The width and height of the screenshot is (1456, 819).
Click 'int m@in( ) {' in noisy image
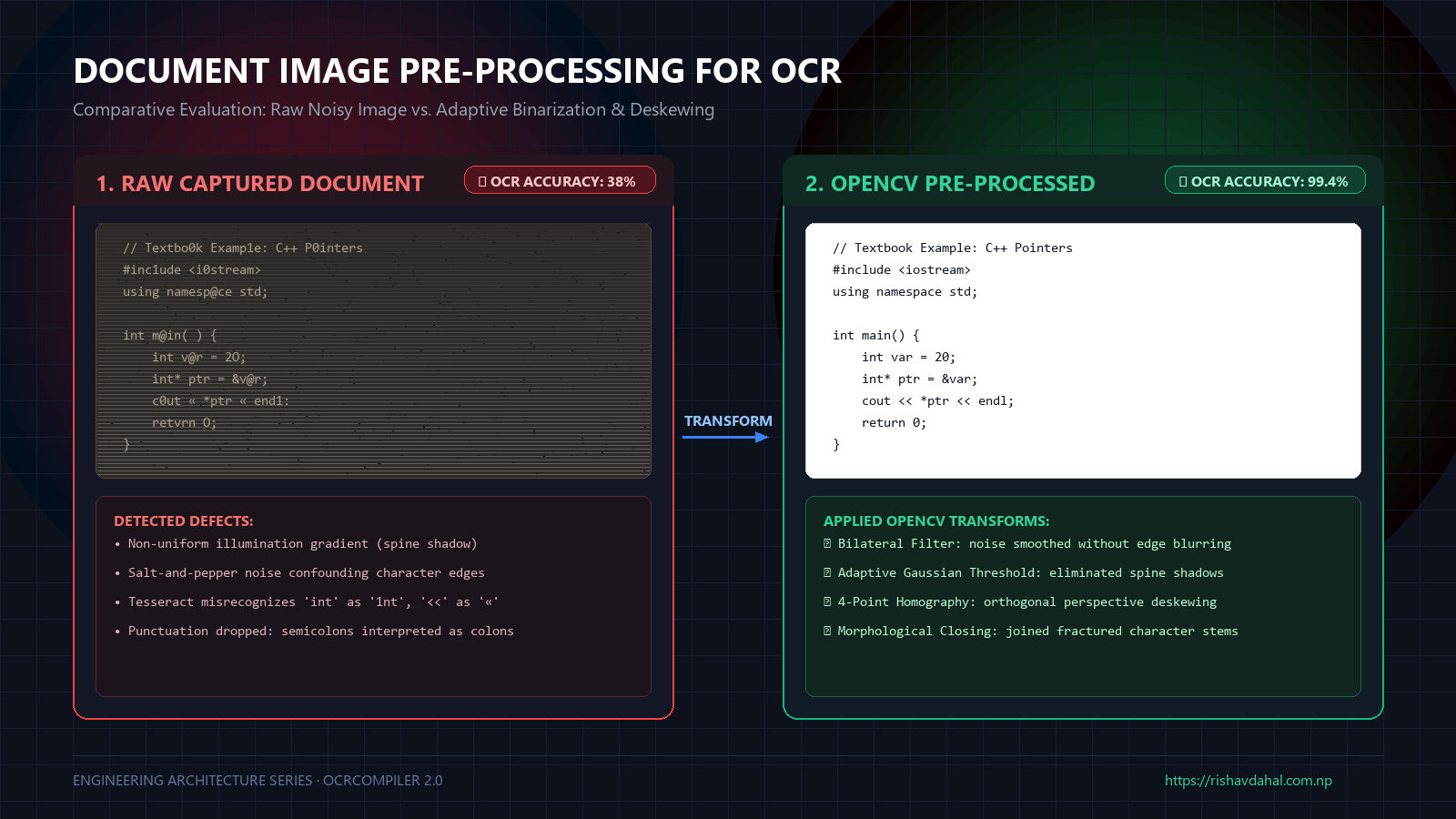[x=170, y=335]
